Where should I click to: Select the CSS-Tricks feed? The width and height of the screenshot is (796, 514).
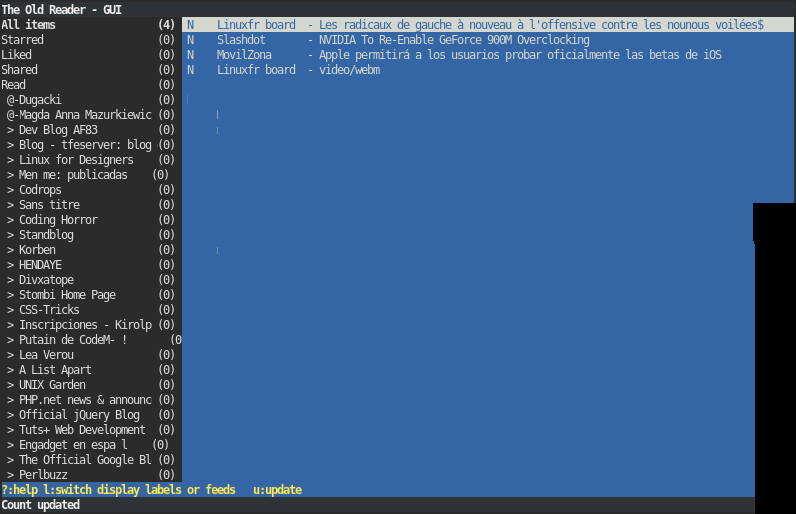90,310
